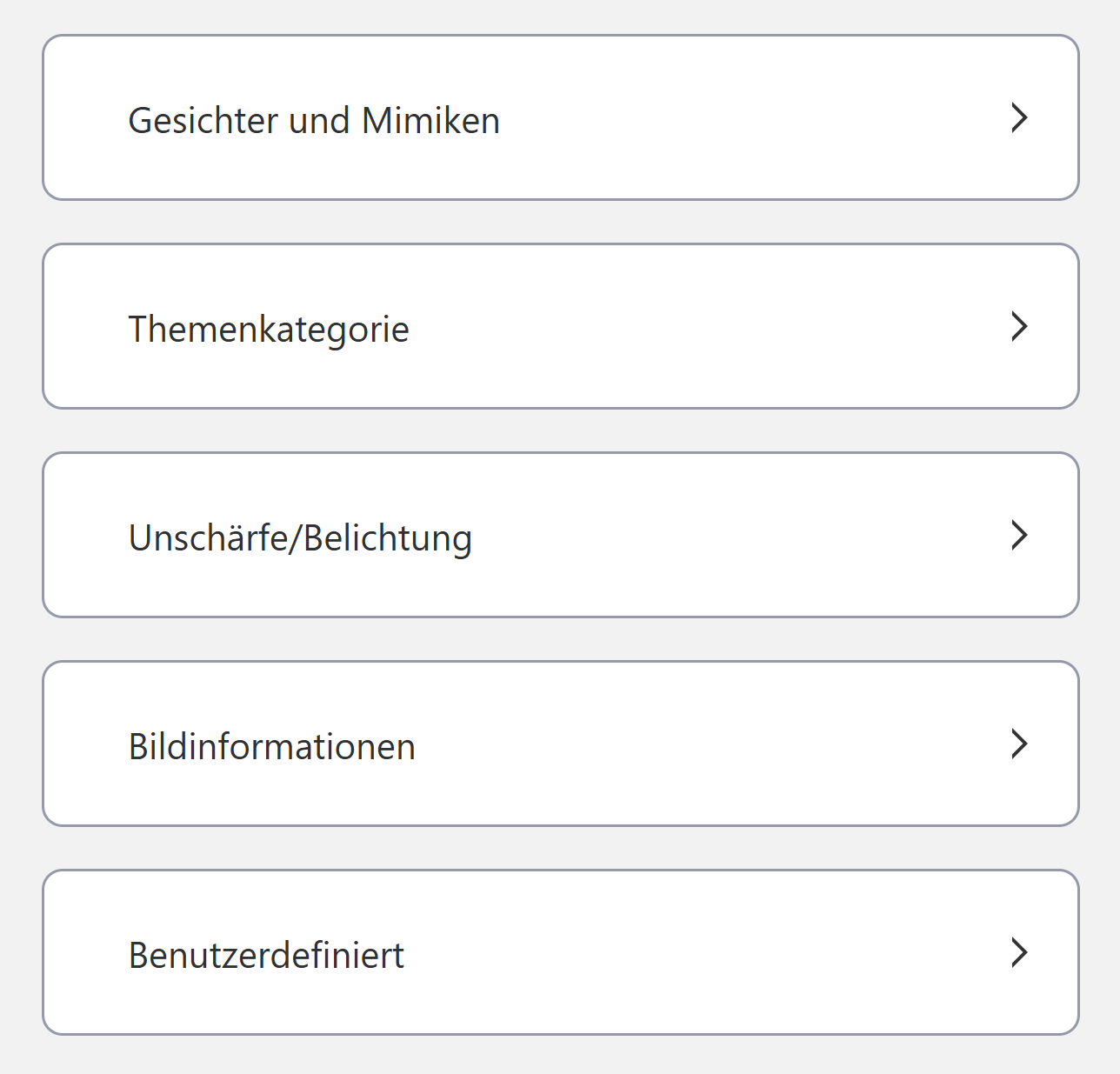Image resolution: width=1120 pixels, height=1074 pixels.
Task: Choose the Unschärfe/Belichtung text label
Action: (300, 537)
